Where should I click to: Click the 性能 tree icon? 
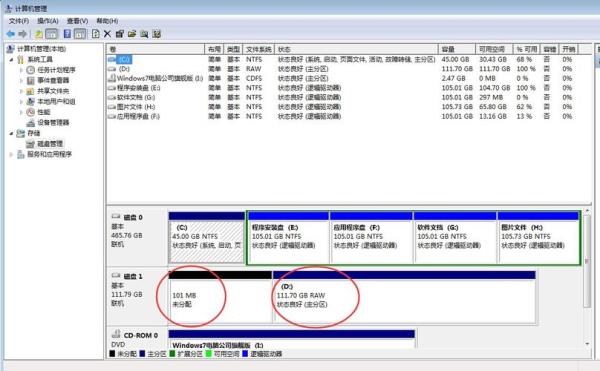[30, 112]
